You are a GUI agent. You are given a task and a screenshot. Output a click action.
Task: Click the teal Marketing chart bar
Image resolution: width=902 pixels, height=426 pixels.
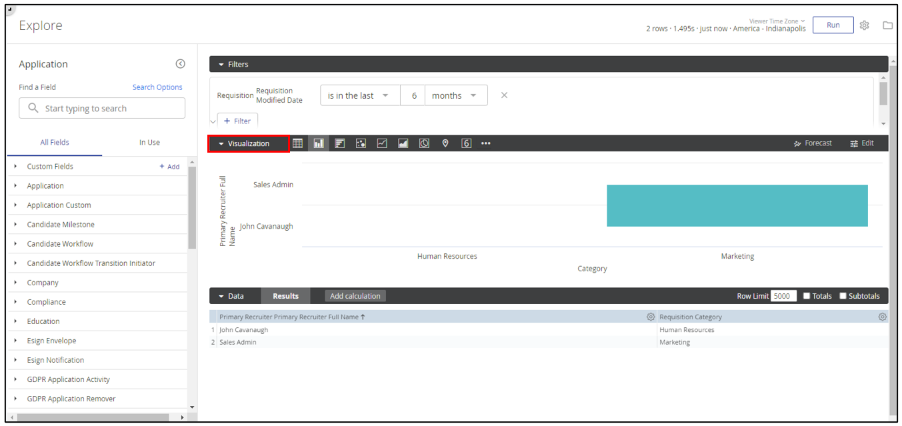[x=737, y=206]
